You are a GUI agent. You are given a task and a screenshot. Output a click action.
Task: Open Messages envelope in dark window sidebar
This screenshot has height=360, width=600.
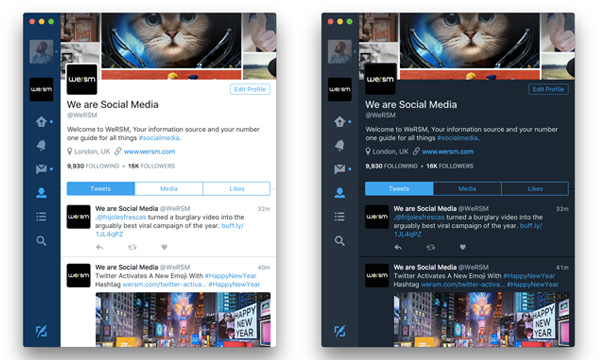pos(339,169)
